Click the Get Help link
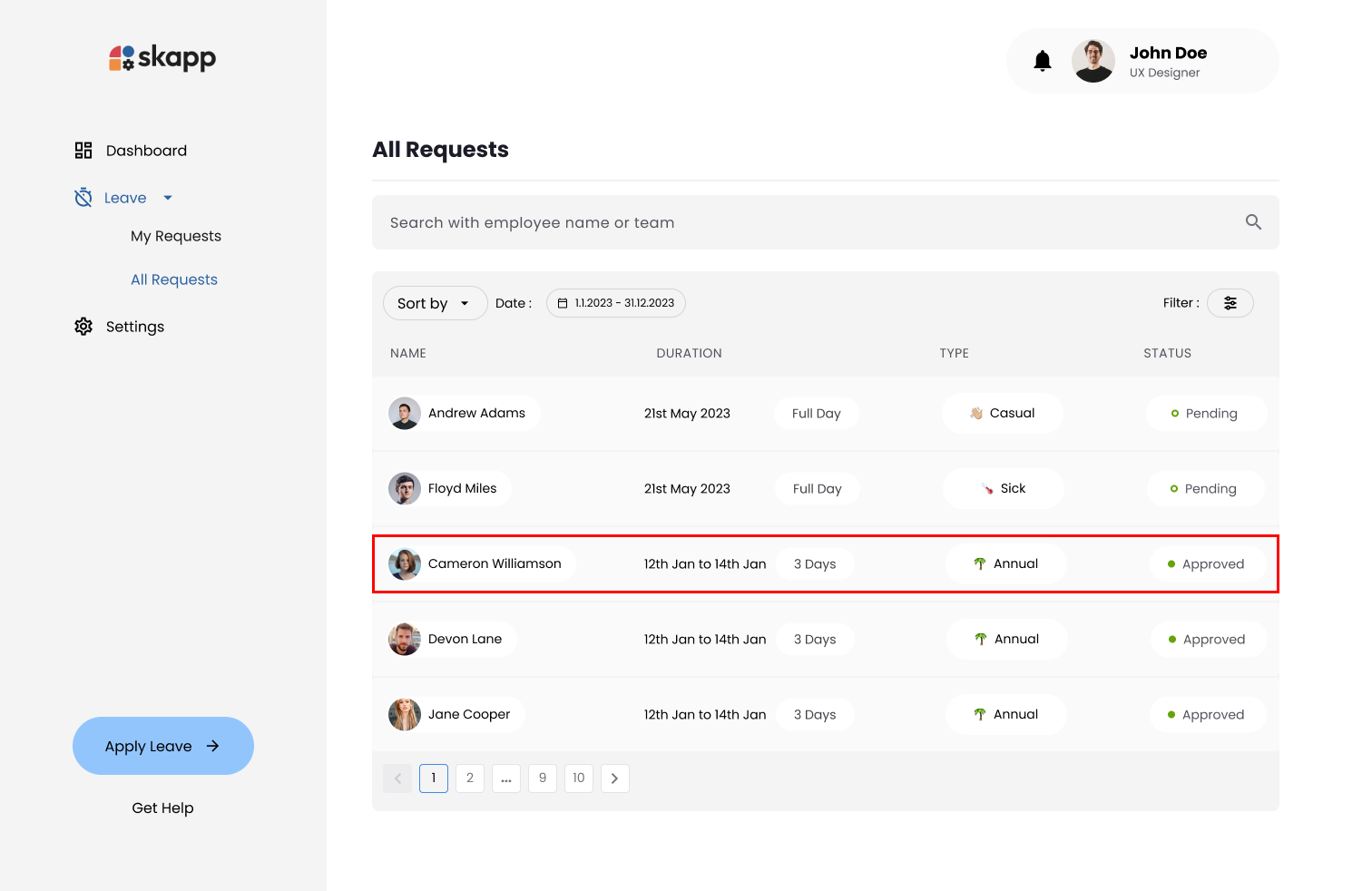The width and height of the screenshot is (1372, 891). tap(163, 808)
